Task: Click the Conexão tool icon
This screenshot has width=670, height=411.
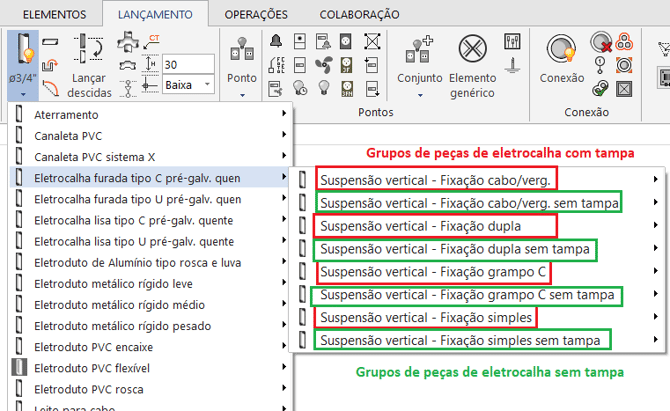Action: (561, 50)
